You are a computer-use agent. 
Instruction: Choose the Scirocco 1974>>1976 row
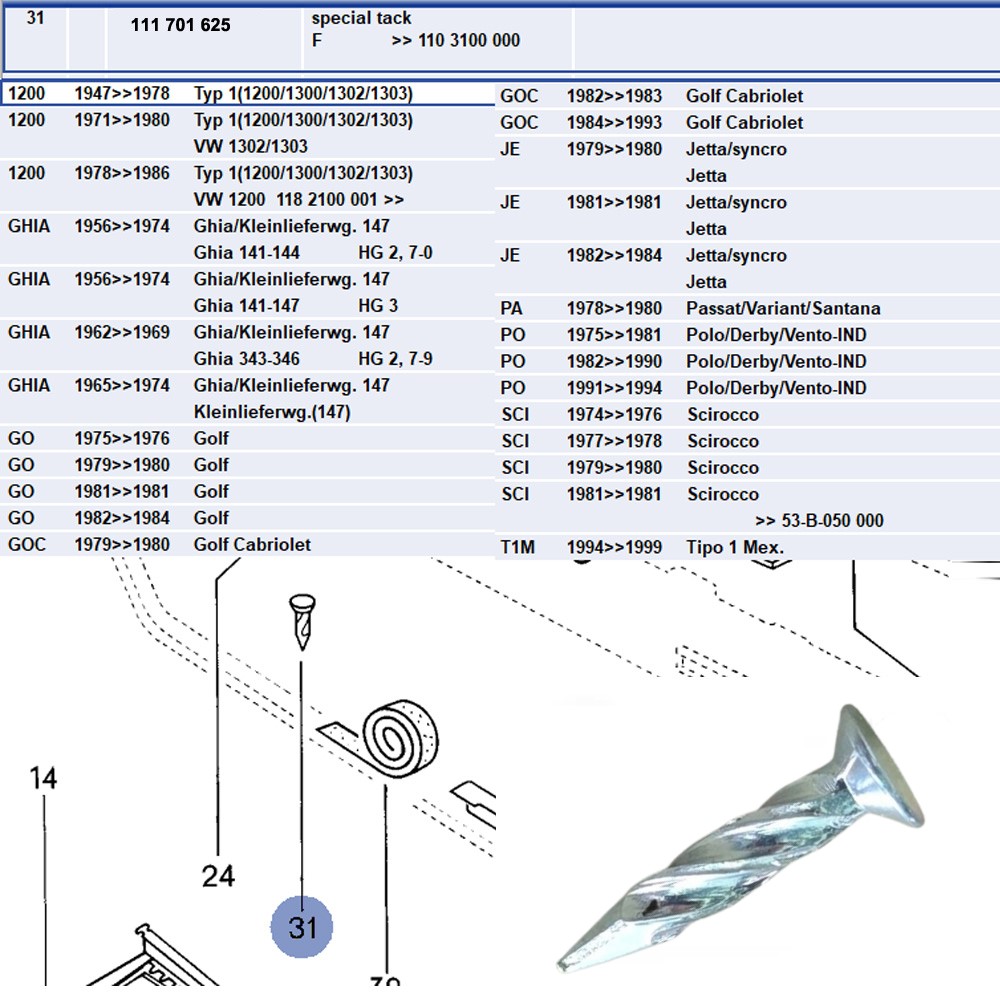pyautogui.click(x=722, y=415)
